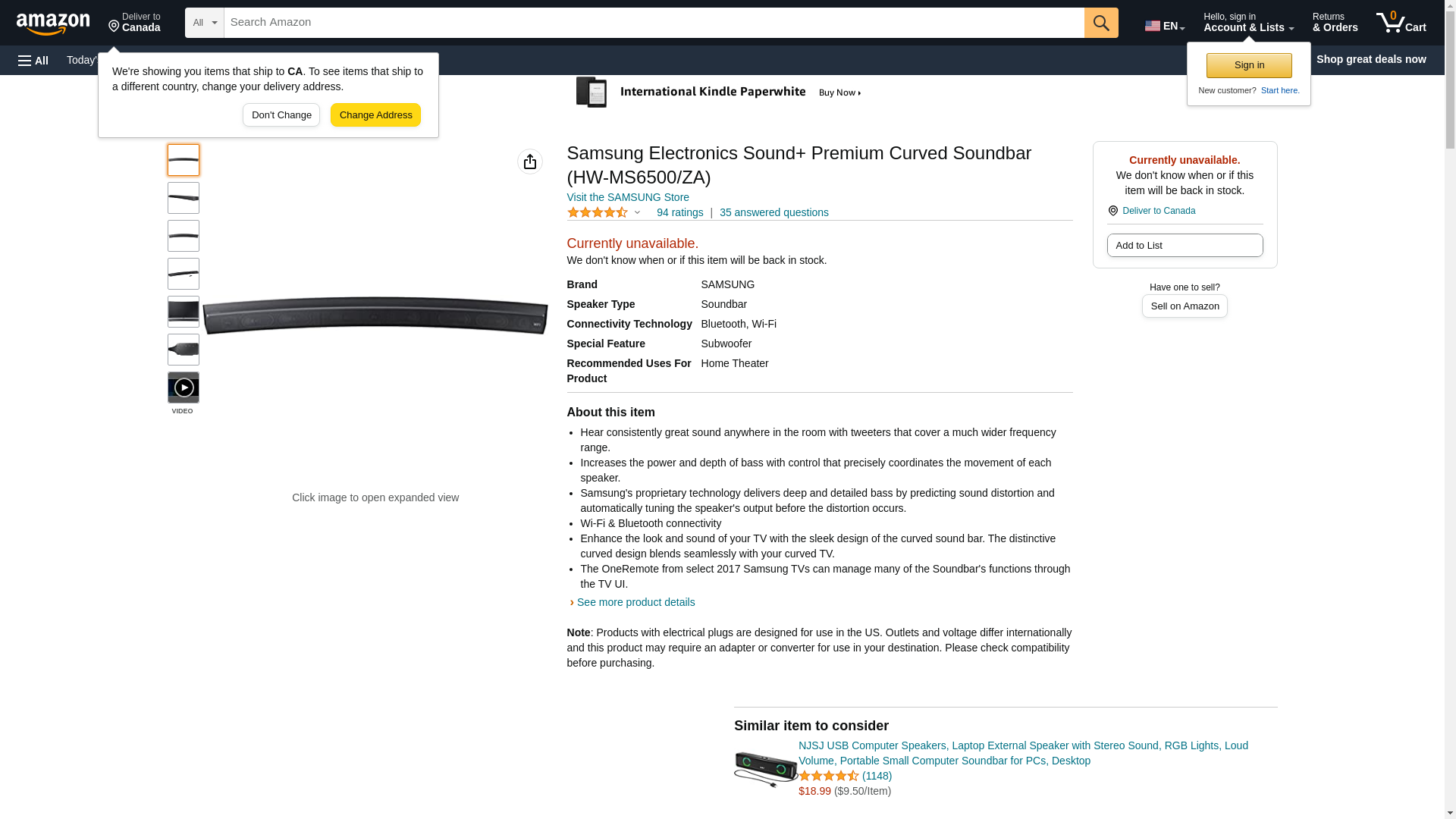The height and width of the screenshot is (819, 1456).
Task: Click Shop great deals now
Action: (x=1370, y=59)
